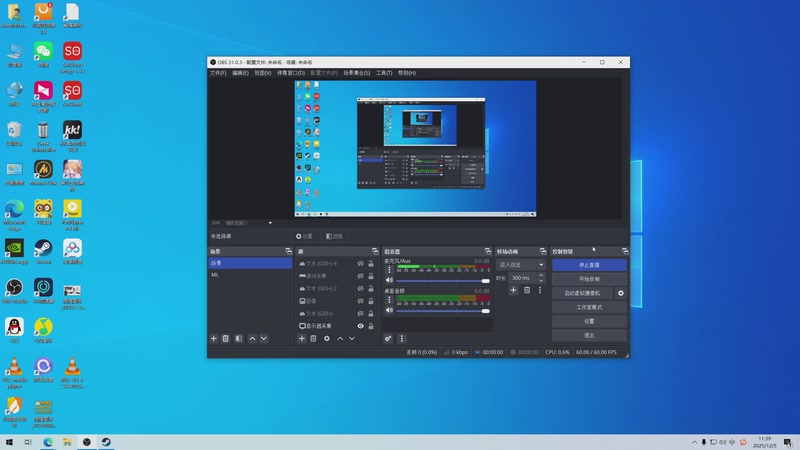Open 设置 in the Controls panel

589,321
